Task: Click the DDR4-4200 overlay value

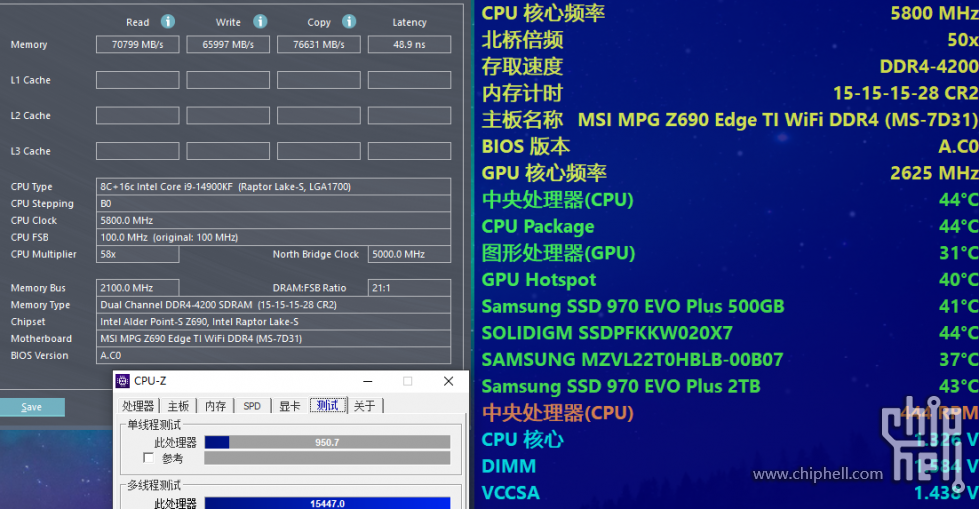Action: (x=929, y=66)
